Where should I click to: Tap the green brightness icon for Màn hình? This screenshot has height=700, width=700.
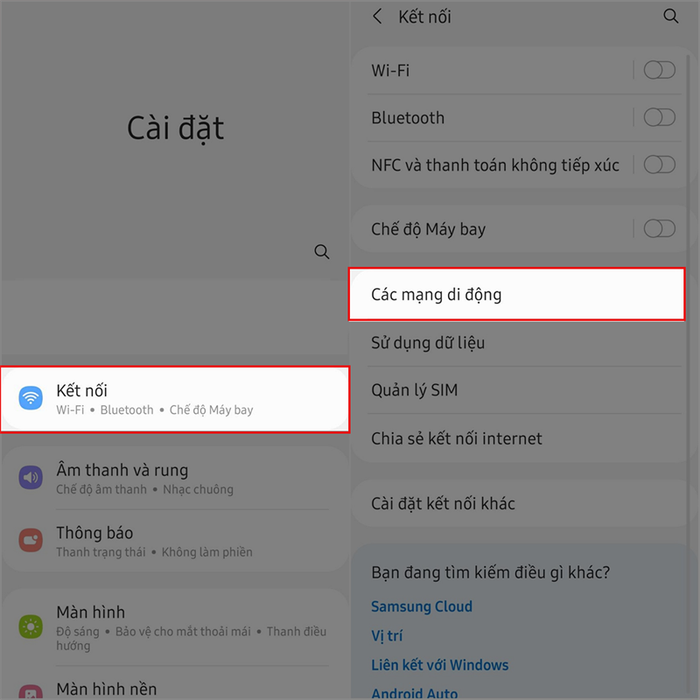pos(31,626)
